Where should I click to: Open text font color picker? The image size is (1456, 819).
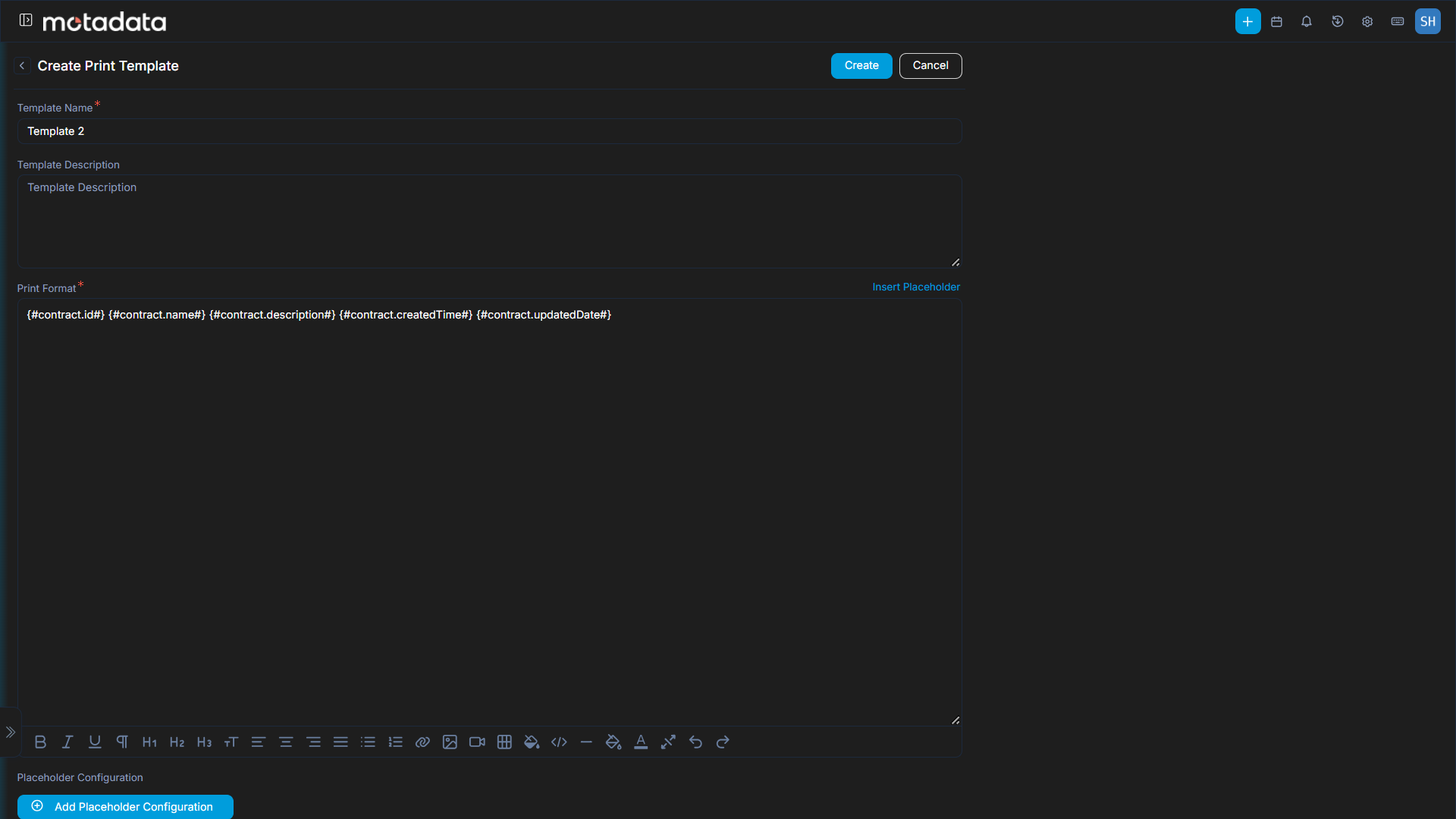click(x=641, y=742)
